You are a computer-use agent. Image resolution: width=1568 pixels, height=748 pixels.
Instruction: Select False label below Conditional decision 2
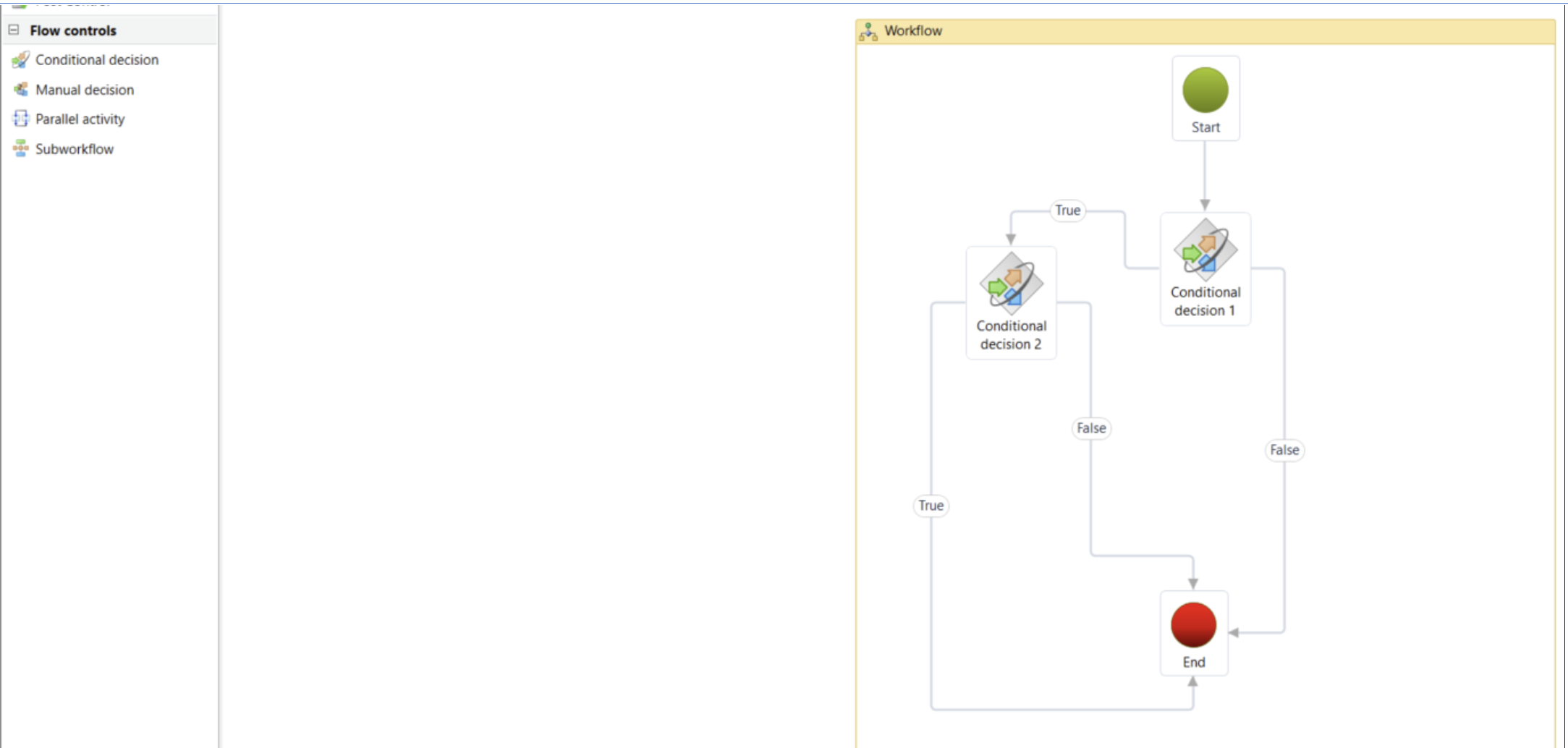1091,428
